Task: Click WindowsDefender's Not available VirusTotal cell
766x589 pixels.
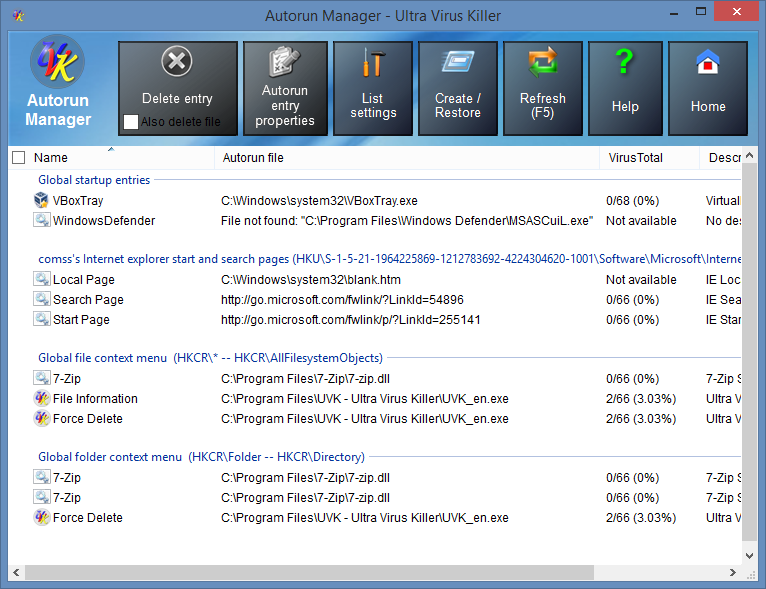Action: [x=641, y=221]
